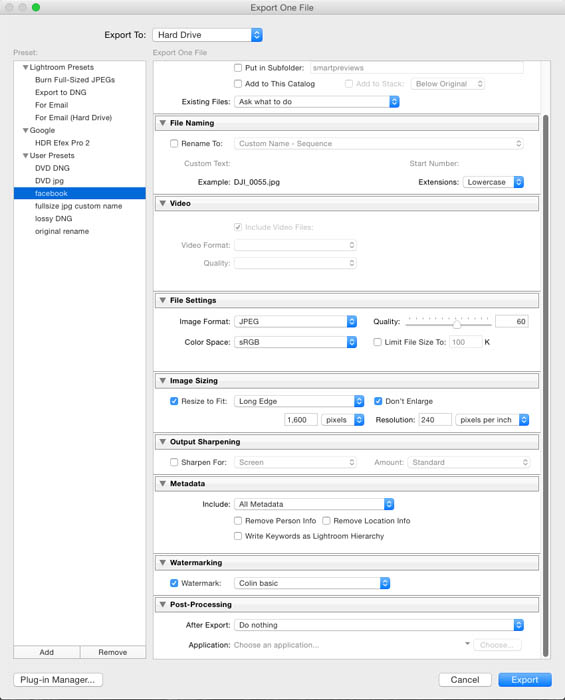Open the pixels unit dropdown
This screenshot has height=700, width=565.
(x=343, y=420)
